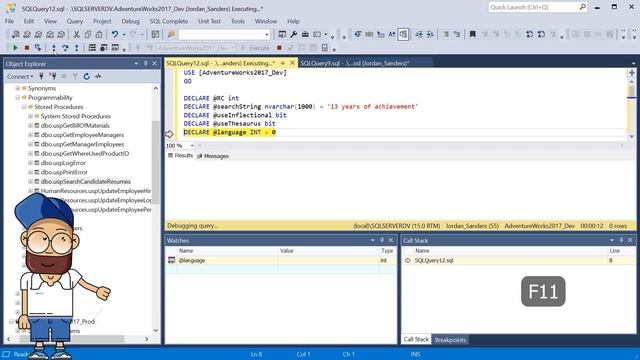Click the connect plug icon in Object Explorer

coord(41,76)
